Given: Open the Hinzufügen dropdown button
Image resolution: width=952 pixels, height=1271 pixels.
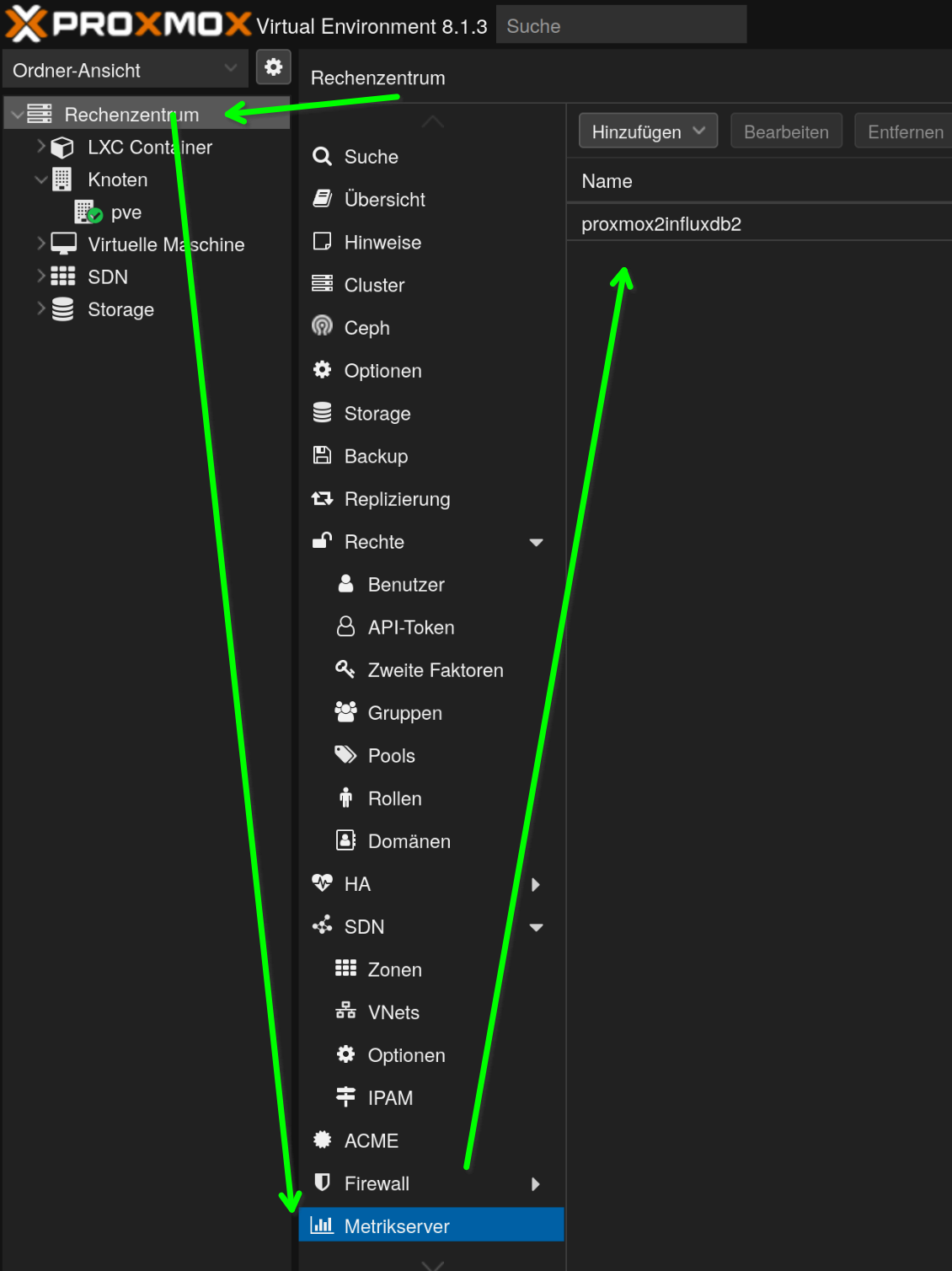Looking at the screenshot, I should (x=649, y=131).
